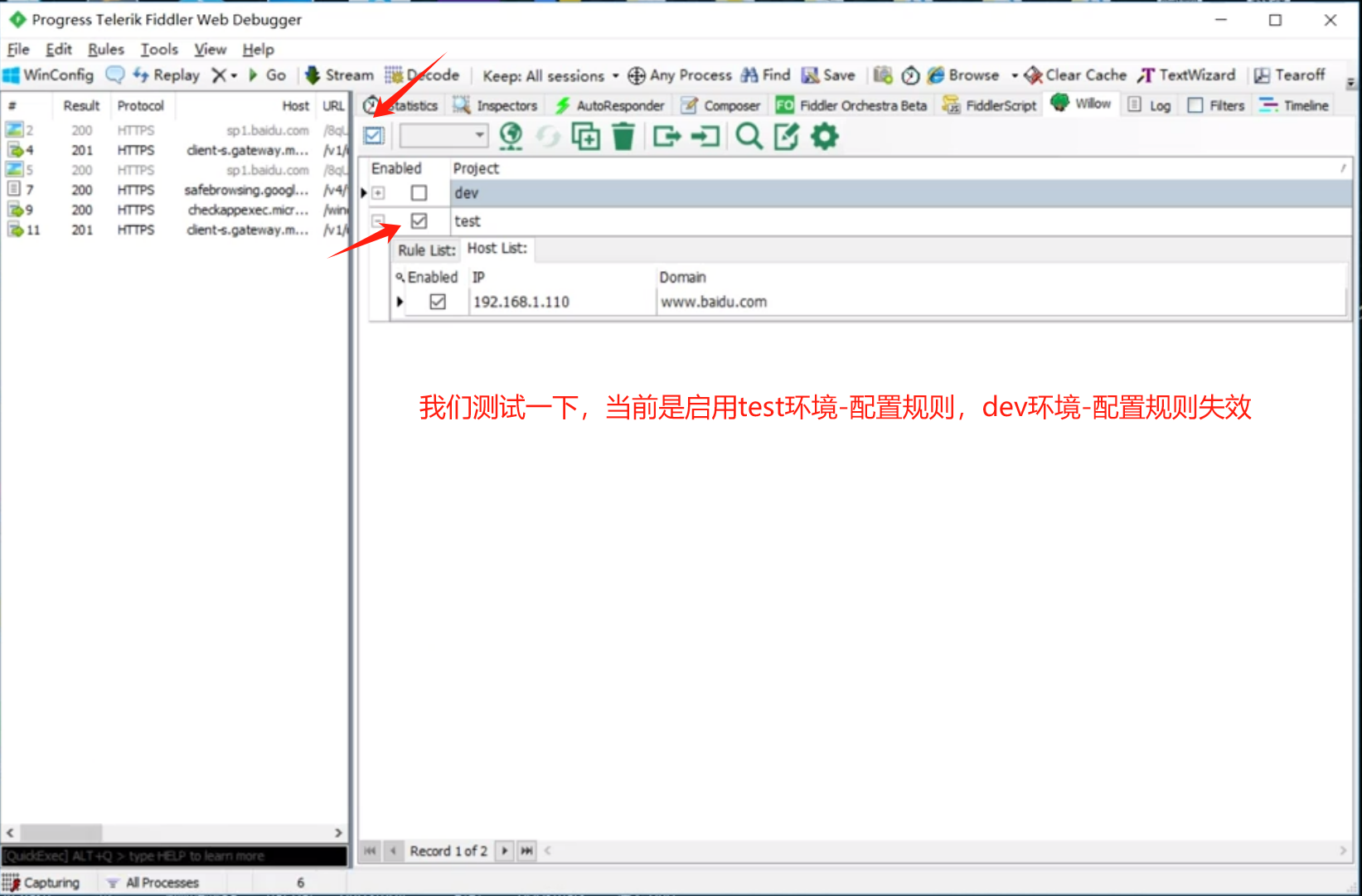
Task: Open the Help menu
Action: click(x=259, y=50)
